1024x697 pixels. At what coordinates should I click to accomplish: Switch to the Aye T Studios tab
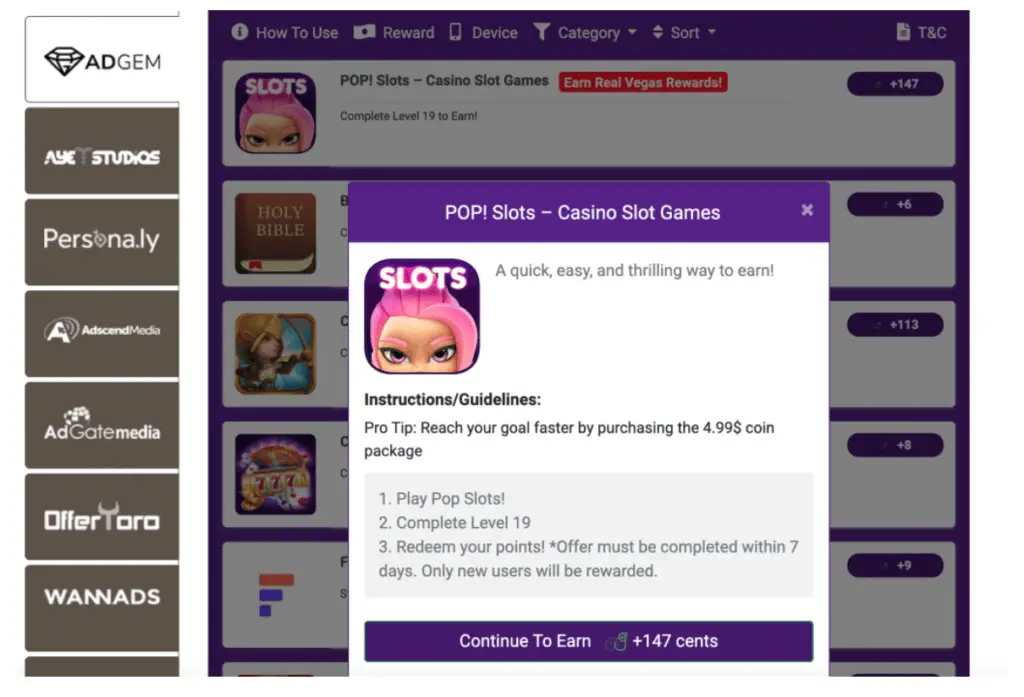tap(102, 151)
